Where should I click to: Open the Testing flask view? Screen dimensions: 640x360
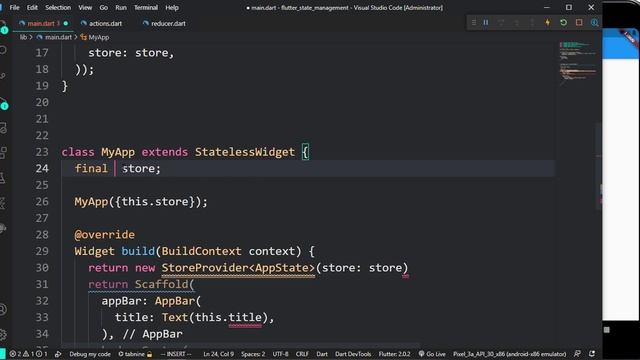3,178
